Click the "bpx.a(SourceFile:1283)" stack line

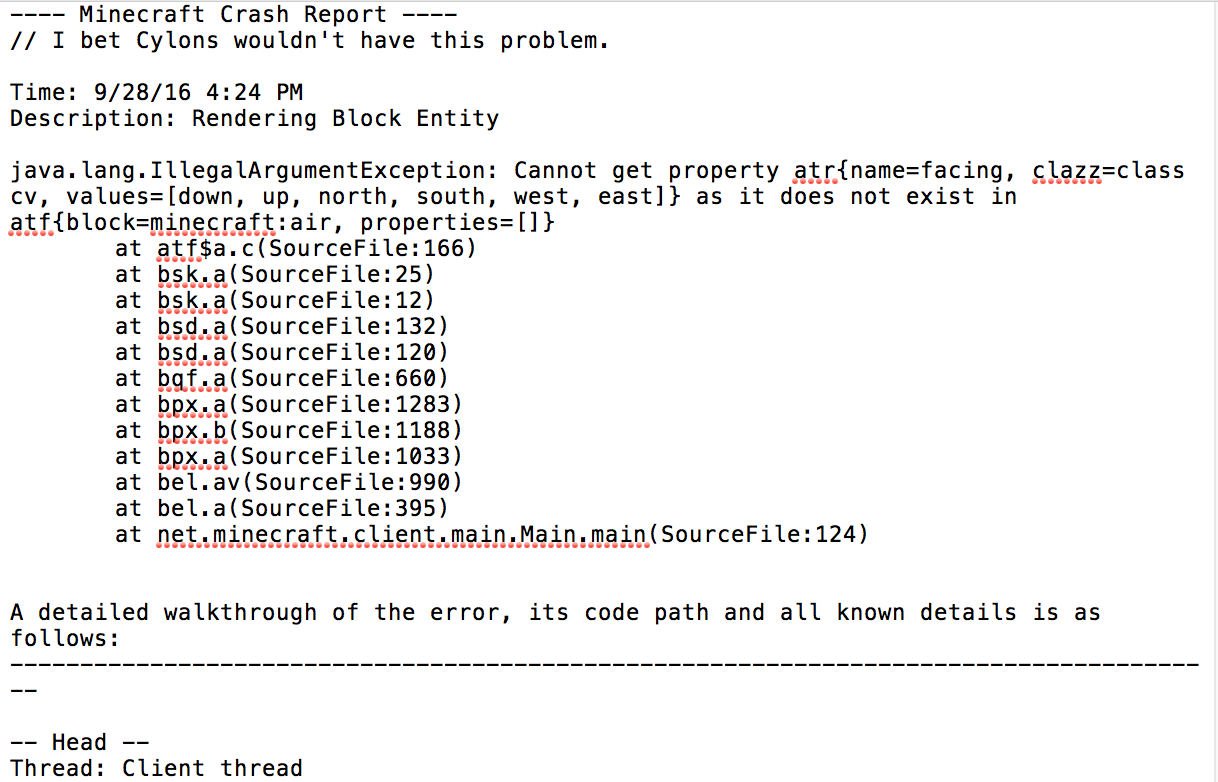coord(309,404)
